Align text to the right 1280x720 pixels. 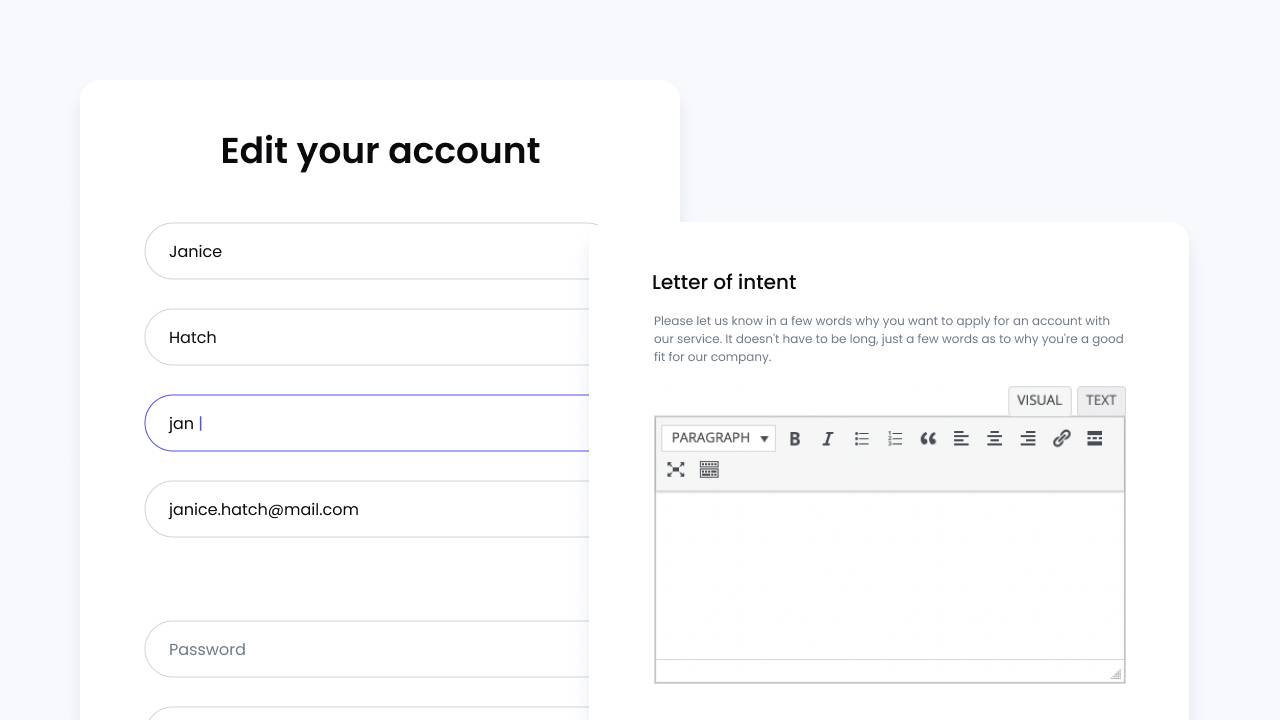1028,438
